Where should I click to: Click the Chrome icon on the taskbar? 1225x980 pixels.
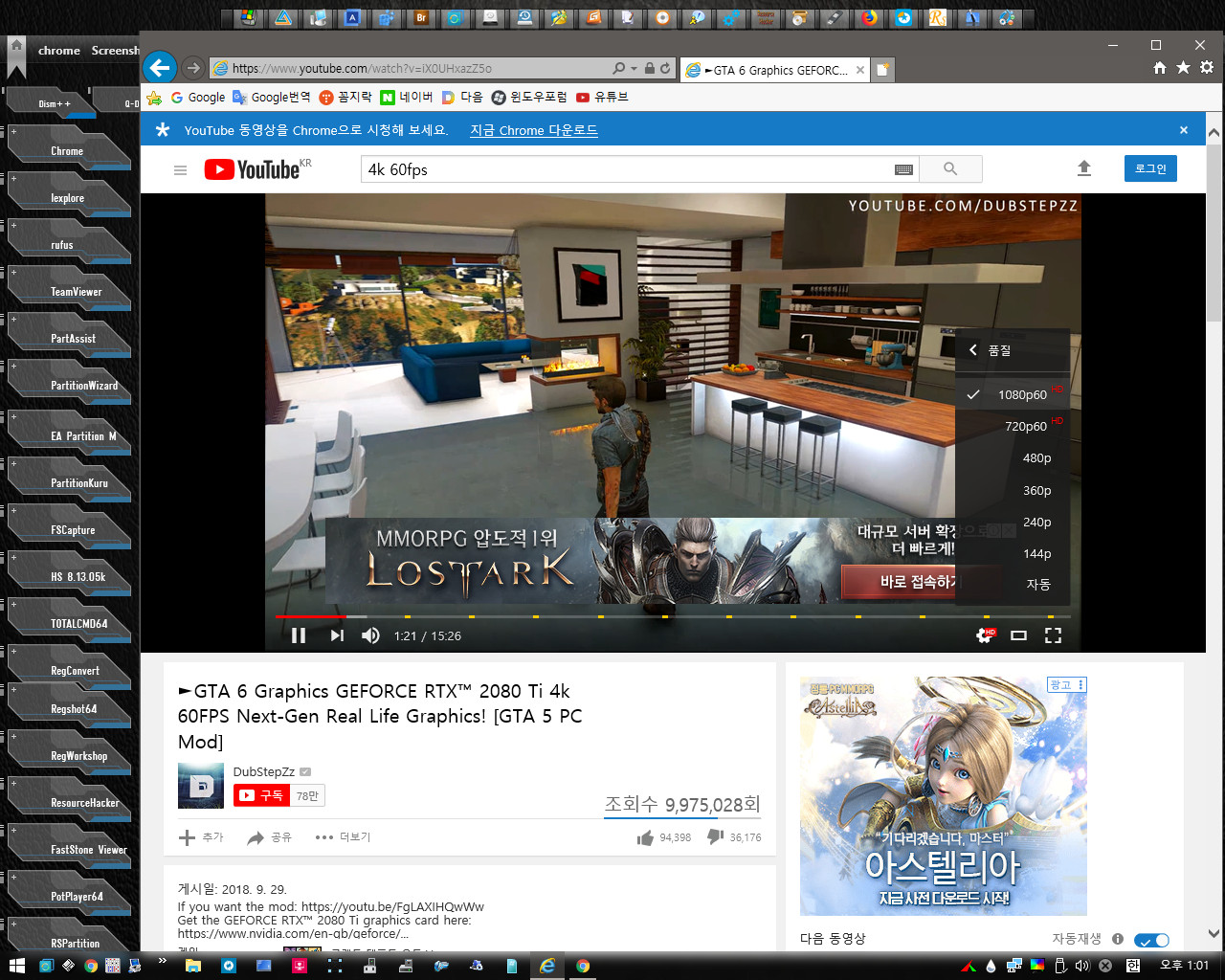coord(583,966)
